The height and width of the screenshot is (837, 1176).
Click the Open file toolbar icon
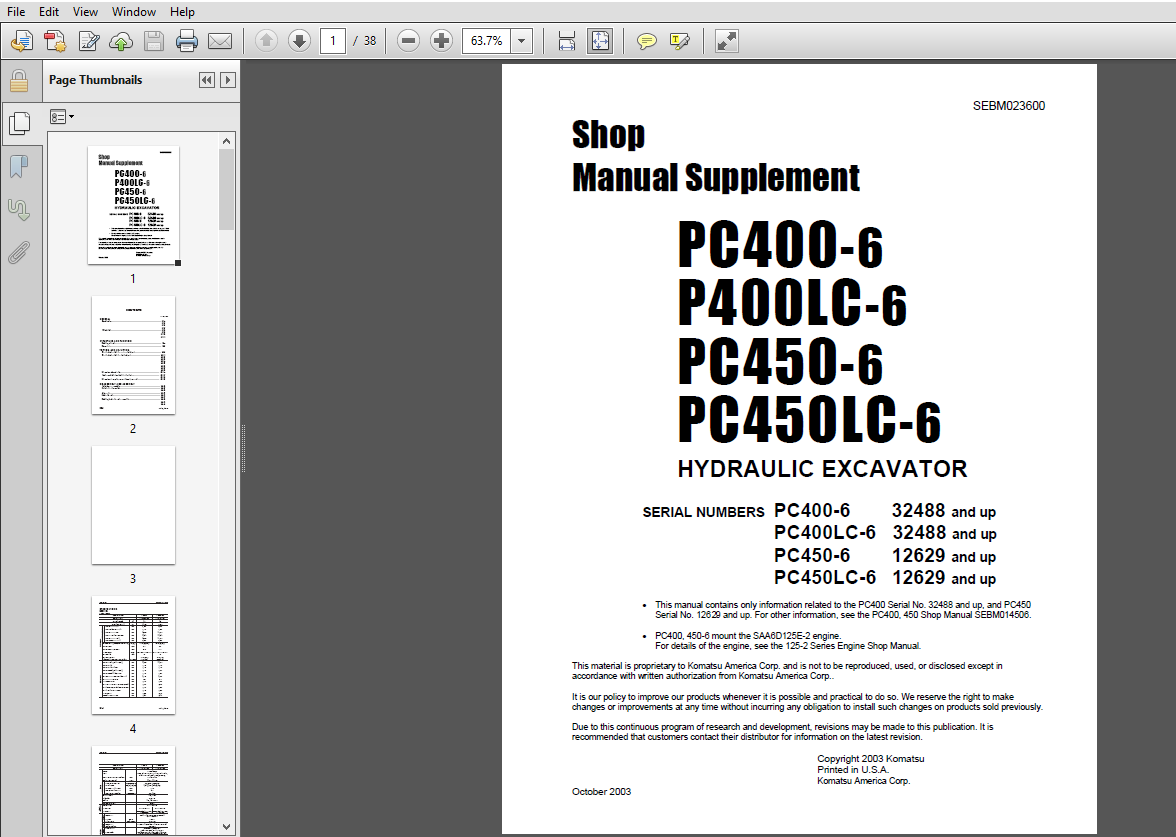pyautogui.click(x=22, y=40)
